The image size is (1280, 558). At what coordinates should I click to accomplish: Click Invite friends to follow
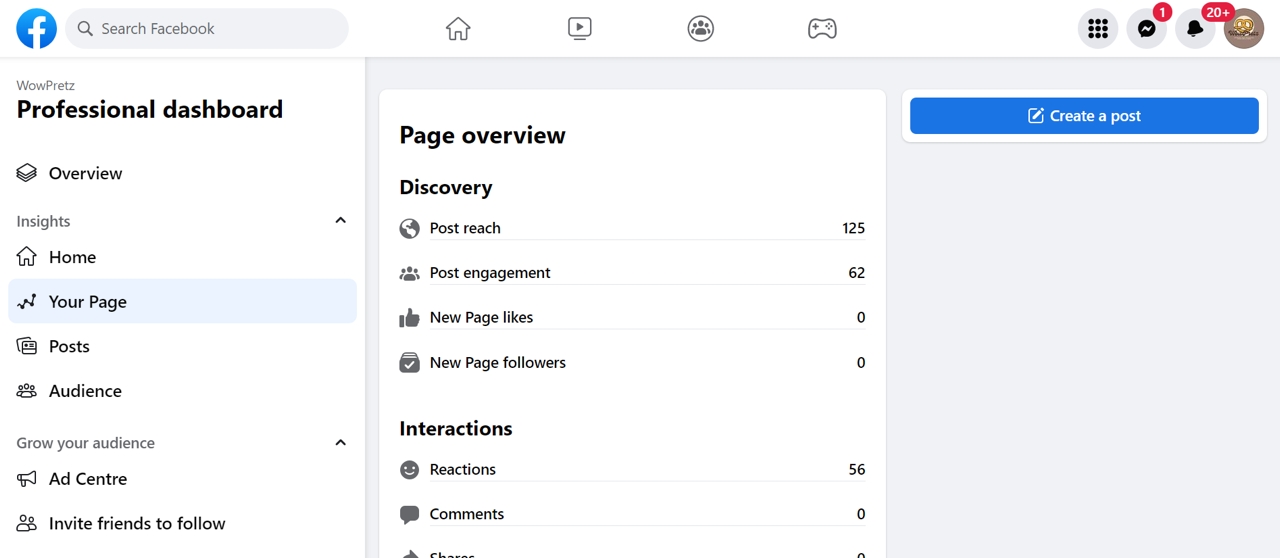point(137,523)
